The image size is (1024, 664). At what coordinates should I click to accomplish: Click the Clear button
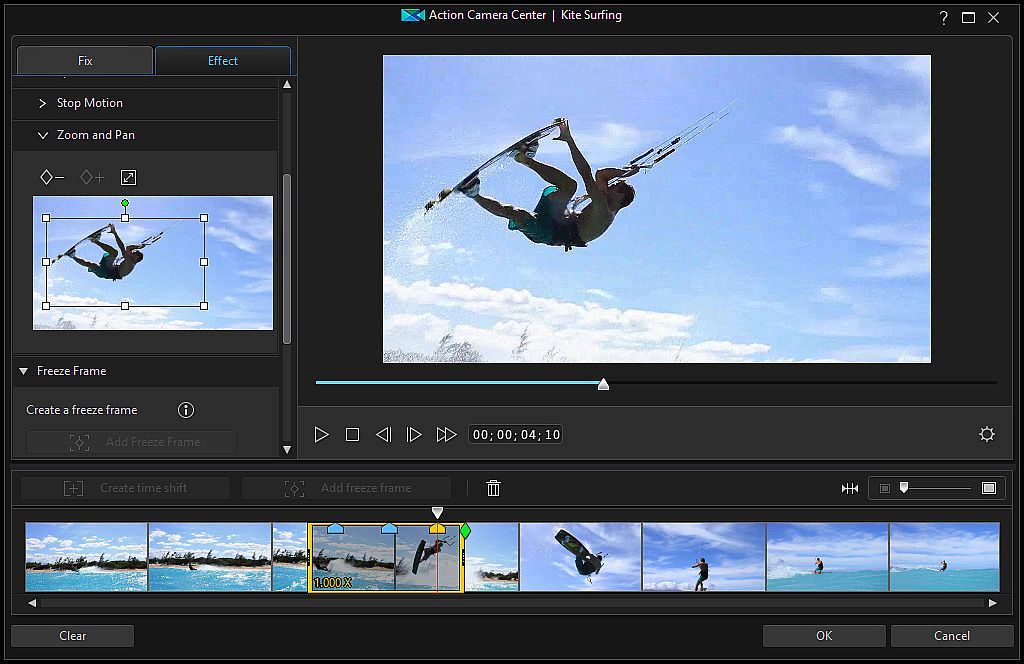[72, 636]
